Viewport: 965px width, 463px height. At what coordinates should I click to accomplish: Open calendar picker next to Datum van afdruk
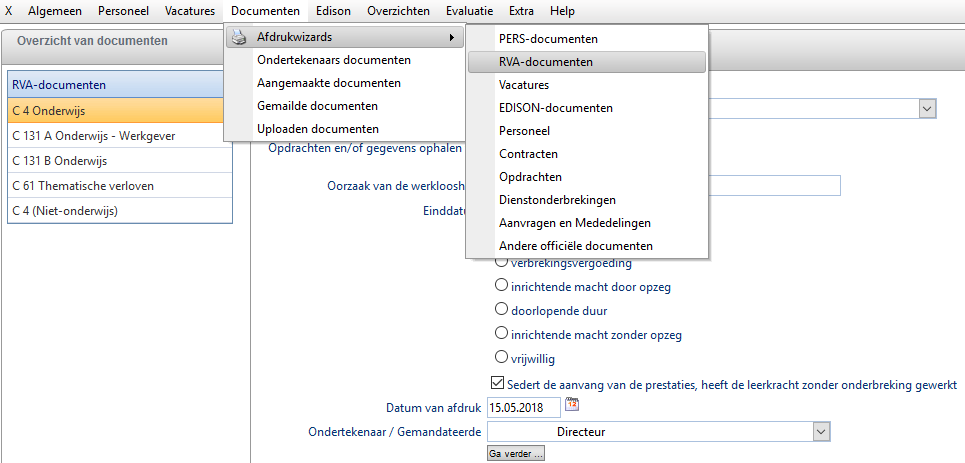point(572,404)
